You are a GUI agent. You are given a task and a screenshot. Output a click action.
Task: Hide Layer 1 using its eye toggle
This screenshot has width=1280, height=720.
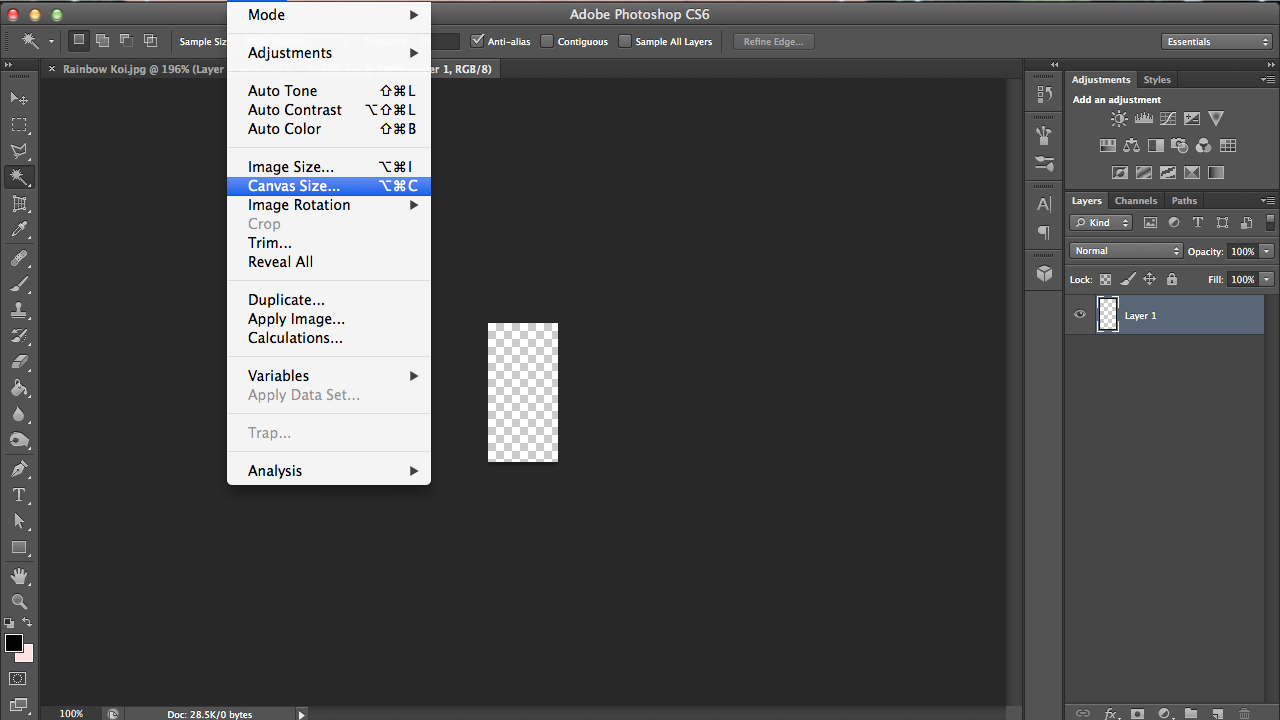(x=1079, y=314)
